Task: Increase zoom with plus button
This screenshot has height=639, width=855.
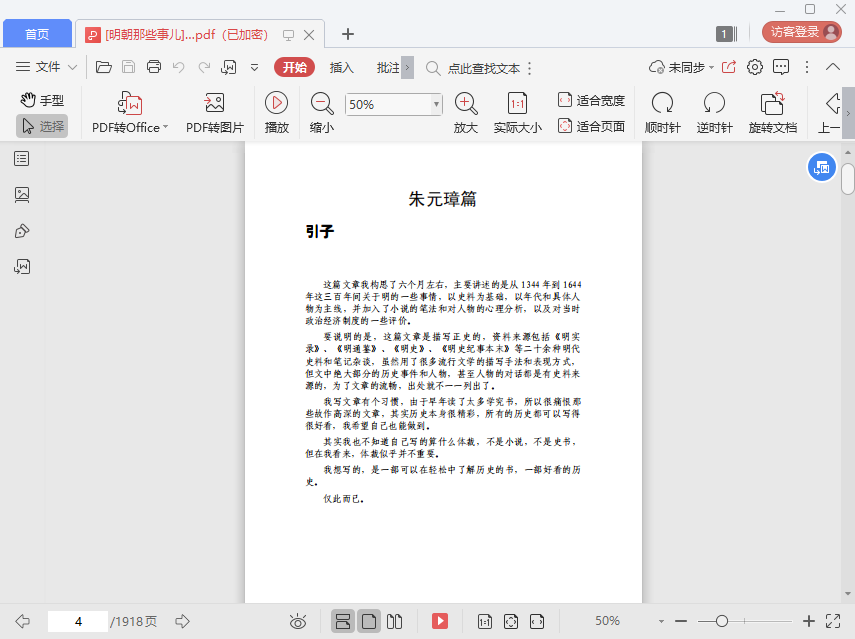Action: [809, 621]
